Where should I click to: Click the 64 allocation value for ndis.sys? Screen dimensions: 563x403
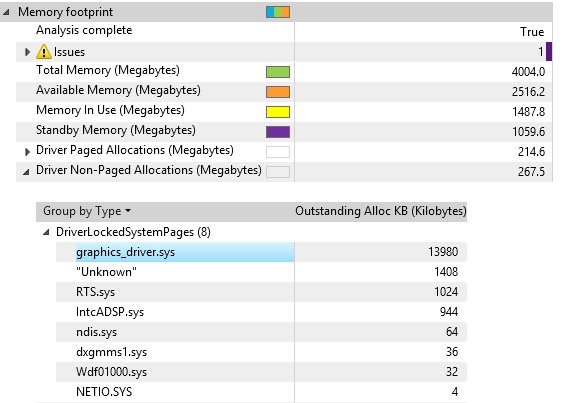click(x=452, y=332)
